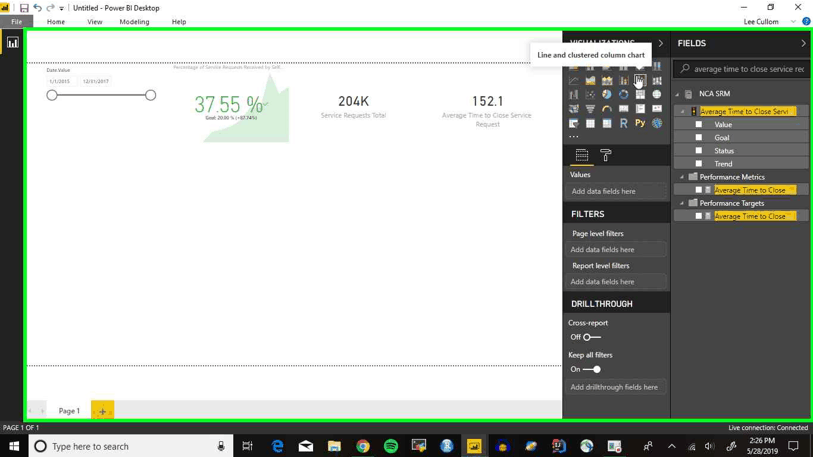The width and height of the screenshot is (813, 457).
Task: Select the Pie chart visual
Action: click(607, 94)
